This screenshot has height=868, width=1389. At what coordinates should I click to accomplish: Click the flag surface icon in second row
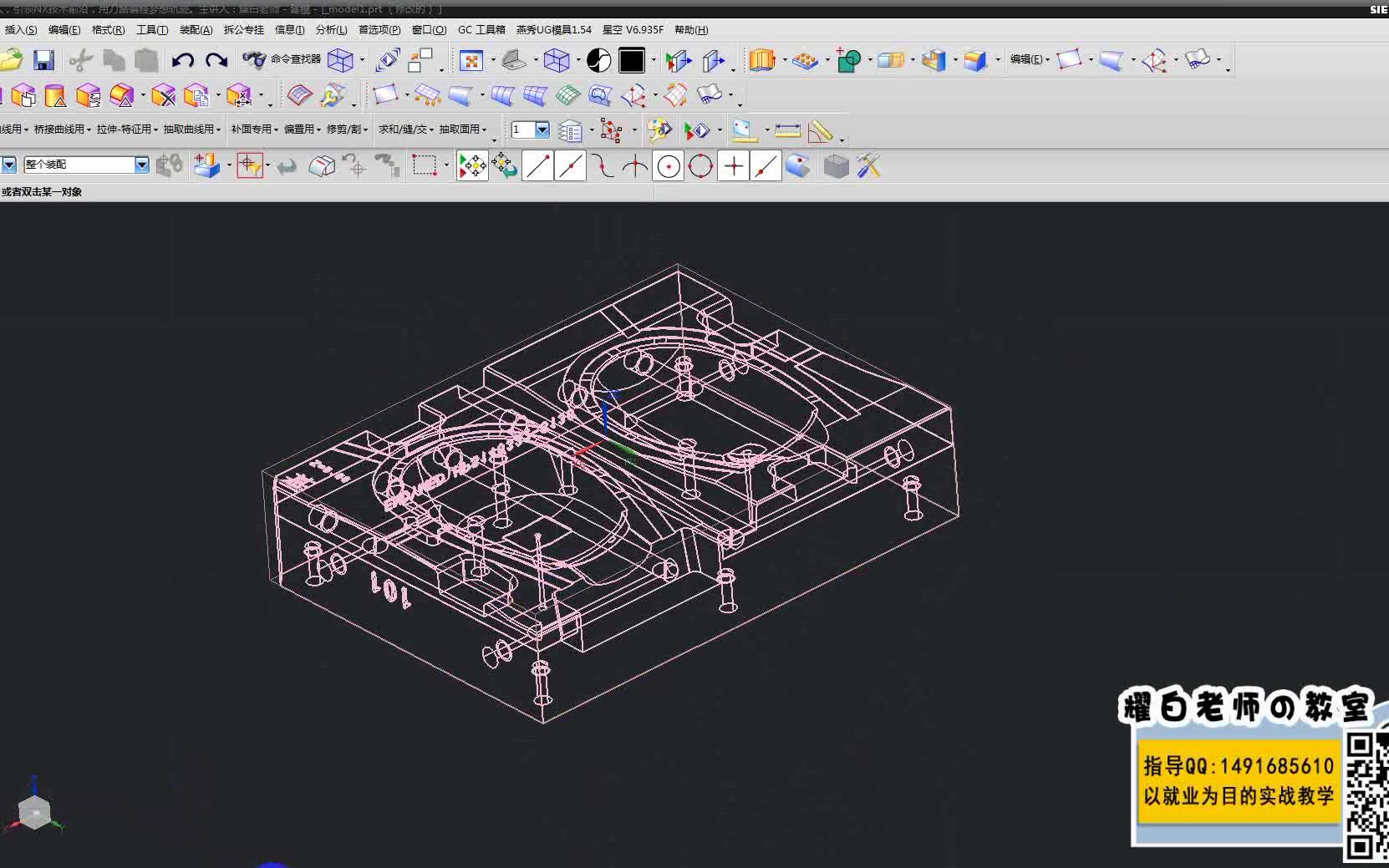tap(709, 95)
